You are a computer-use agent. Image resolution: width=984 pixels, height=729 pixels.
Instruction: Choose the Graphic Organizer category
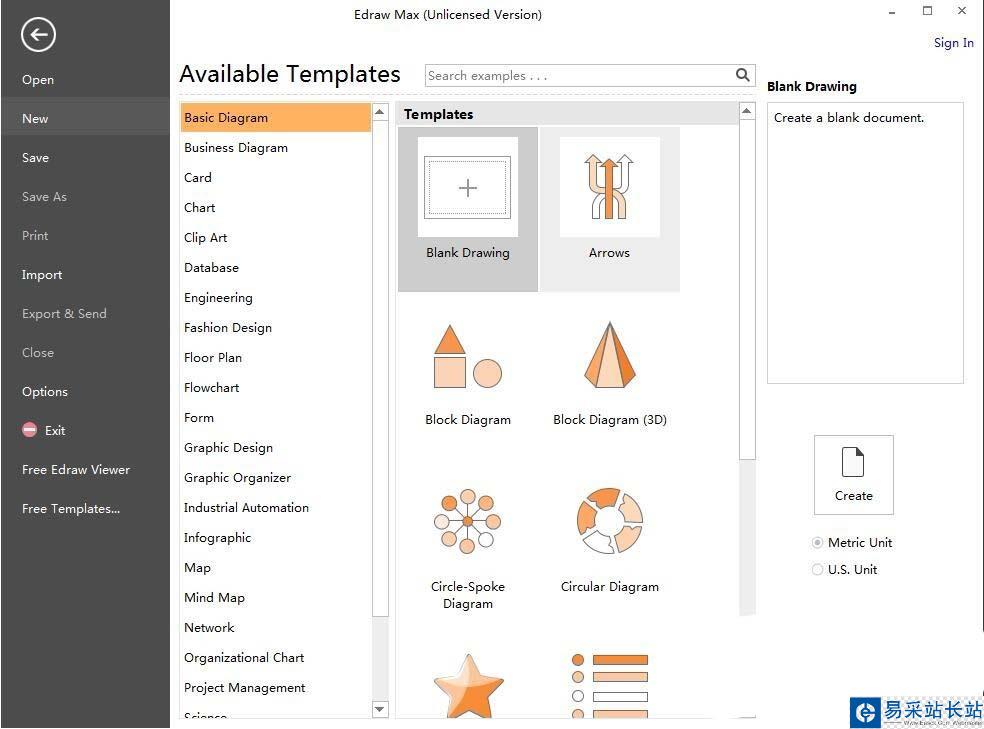tap(275, 477)
